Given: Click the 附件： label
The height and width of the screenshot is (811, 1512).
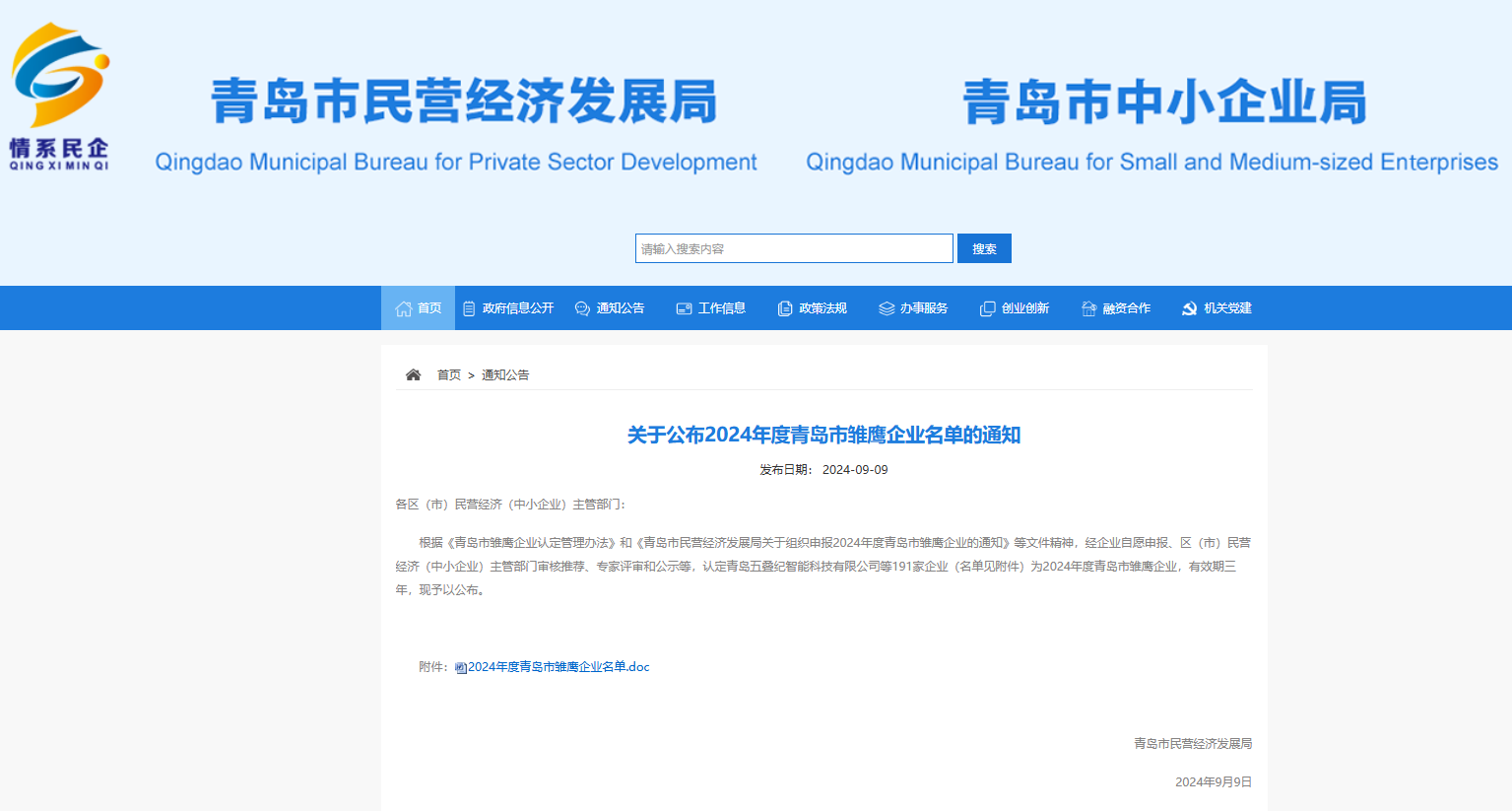Looking at the screenshot, I should pyautogui.click(x=434, y=667).
